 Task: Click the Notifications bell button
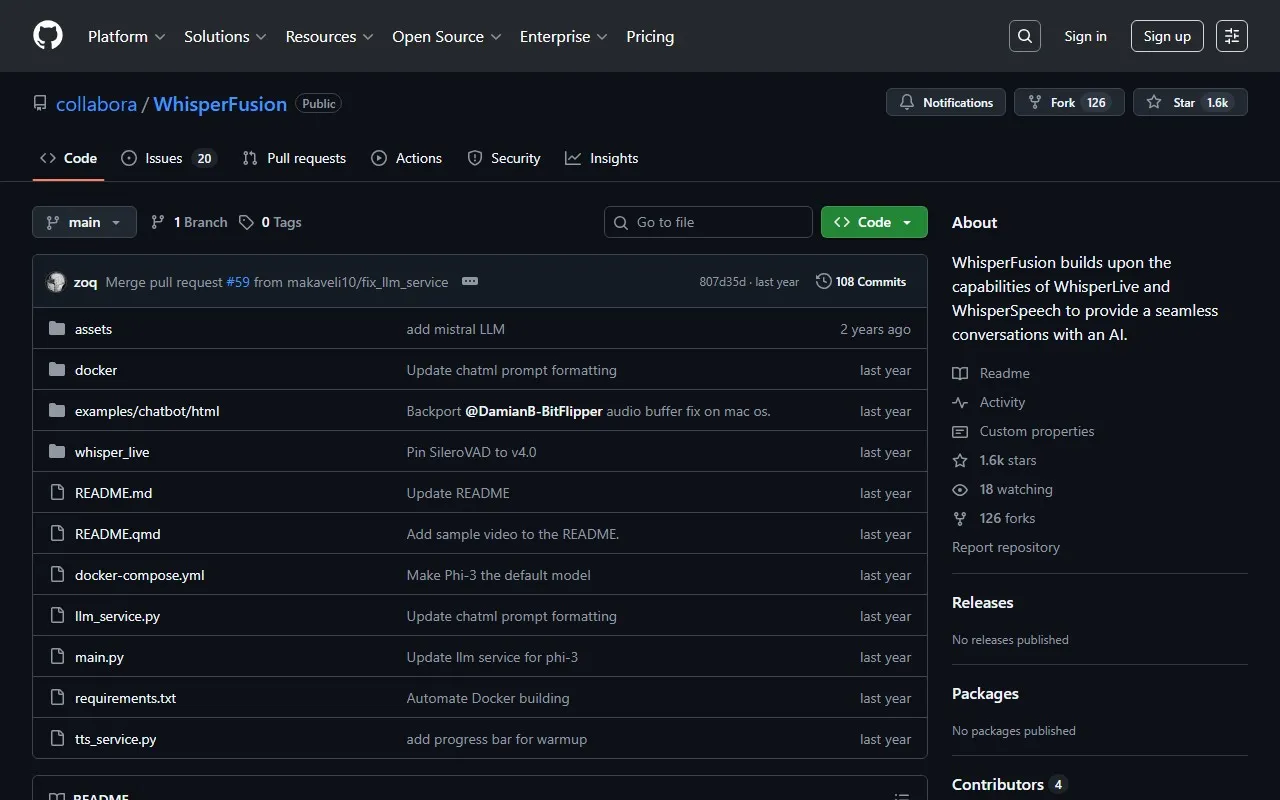tap(946, 103)
